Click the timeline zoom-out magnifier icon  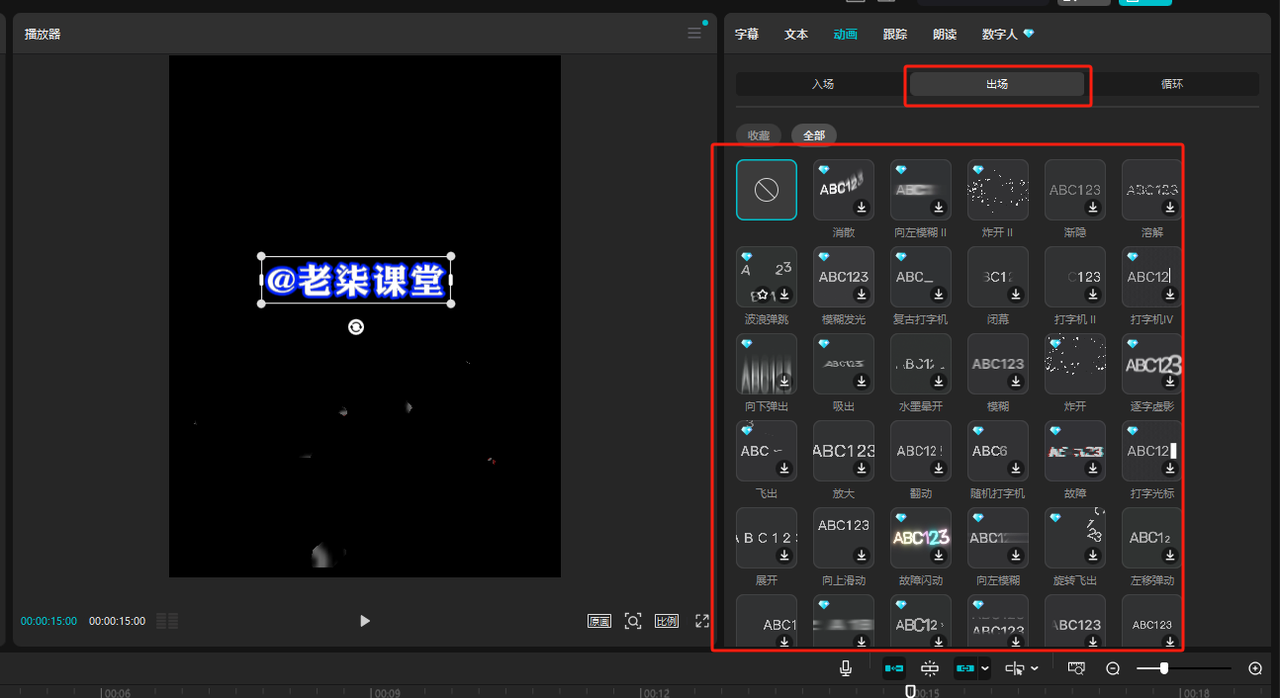tap(1112, 668)
